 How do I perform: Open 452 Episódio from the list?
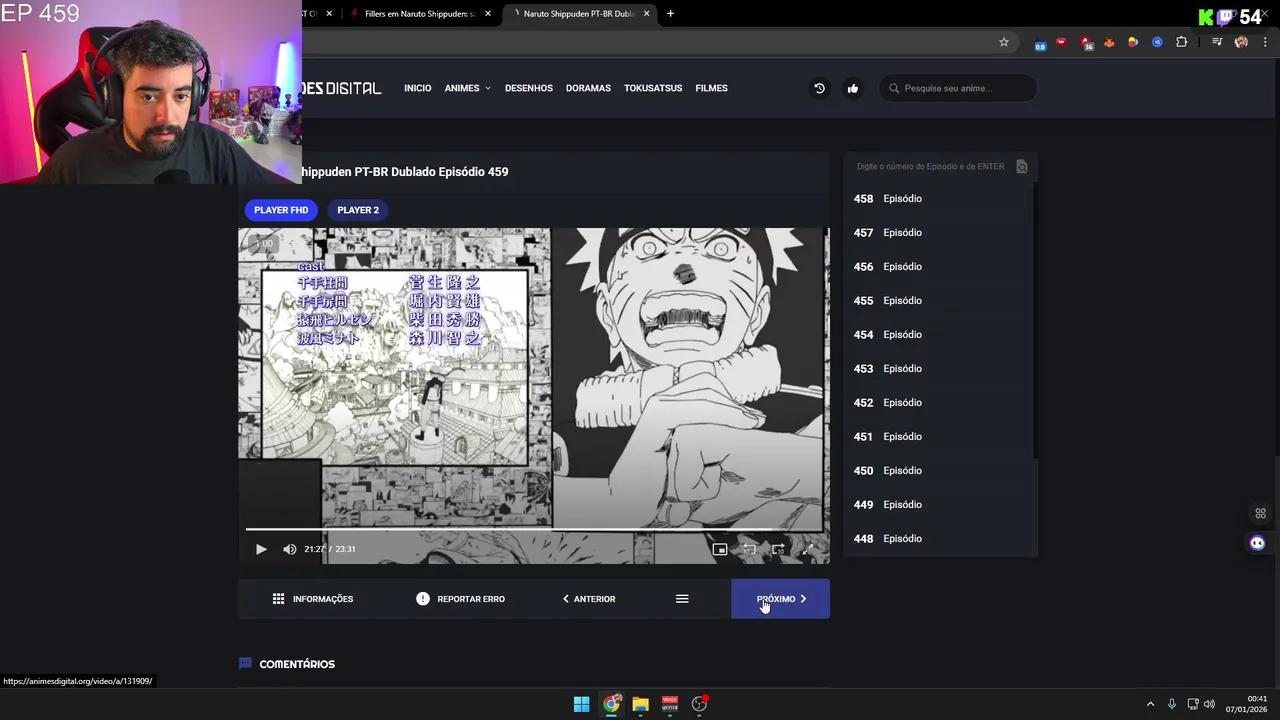pos(937,403)
